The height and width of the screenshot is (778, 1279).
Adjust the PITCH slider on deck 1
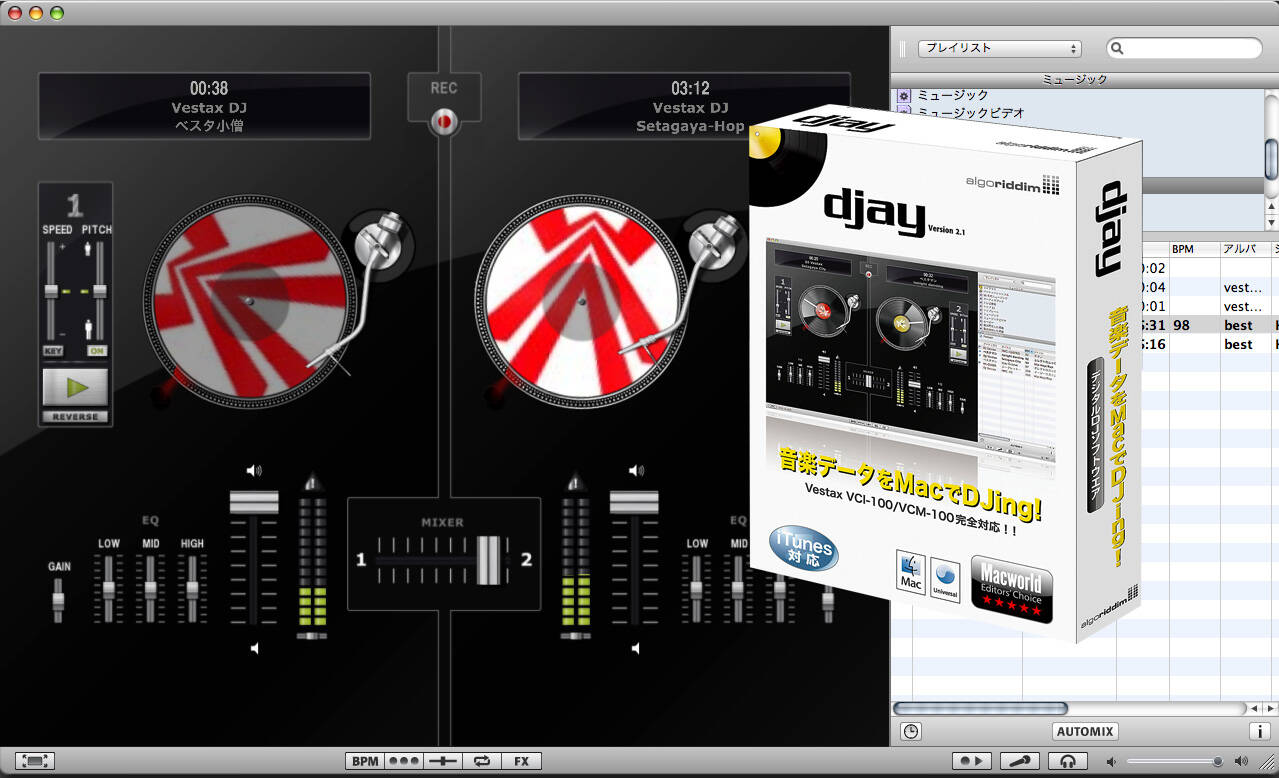(x=98, y=291)
